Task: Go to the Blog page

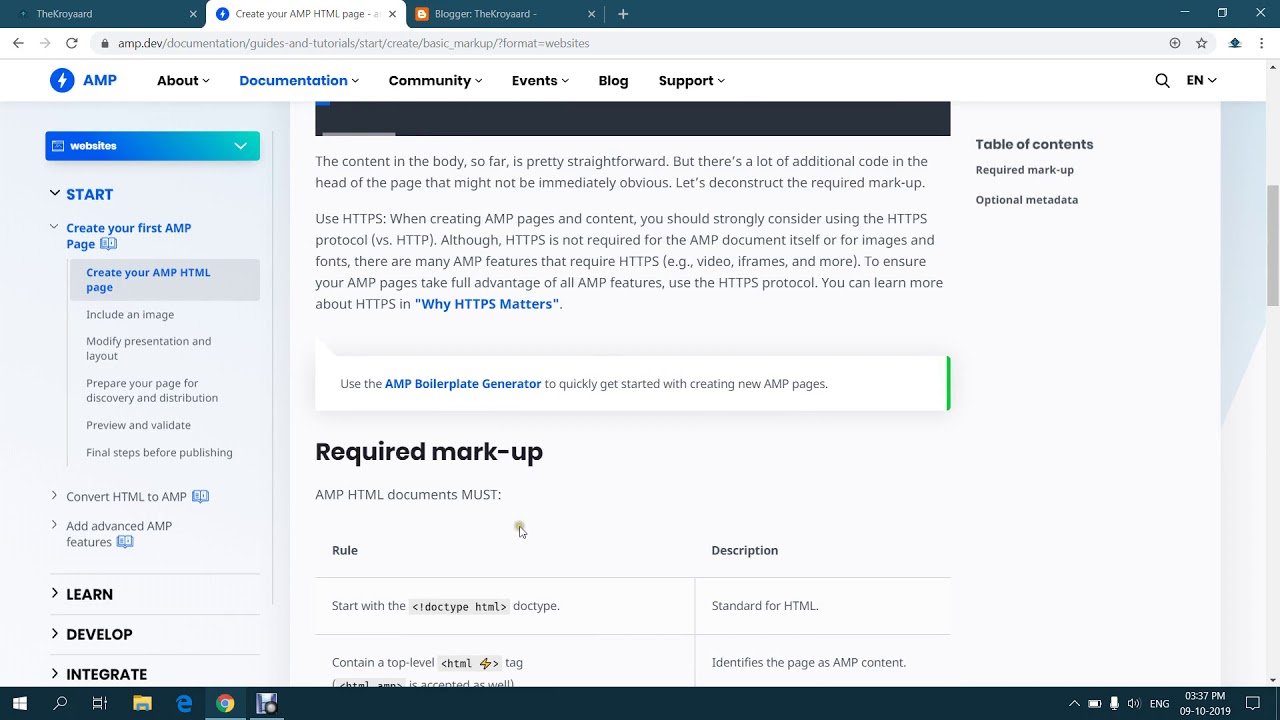Action: pos(613,80)
